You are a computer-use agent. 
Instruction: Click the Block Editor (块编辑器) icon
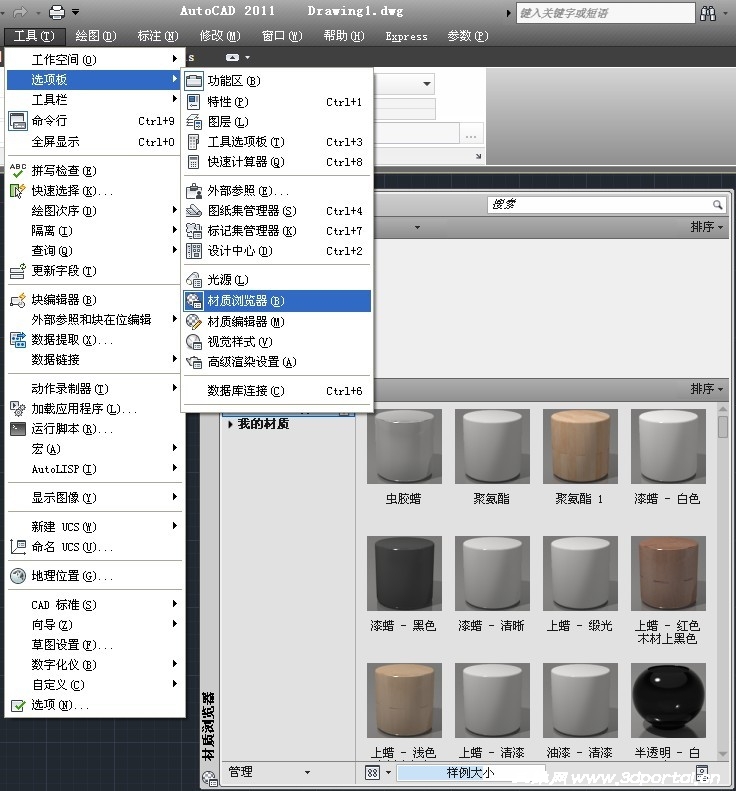click(x=18, y=300)
